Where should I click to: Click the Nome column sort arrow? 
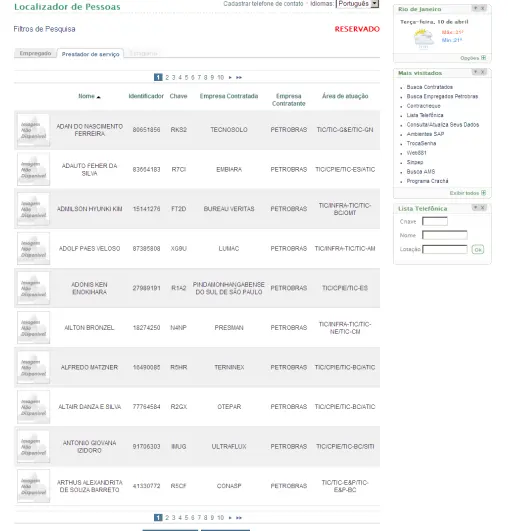click(99, 97)
